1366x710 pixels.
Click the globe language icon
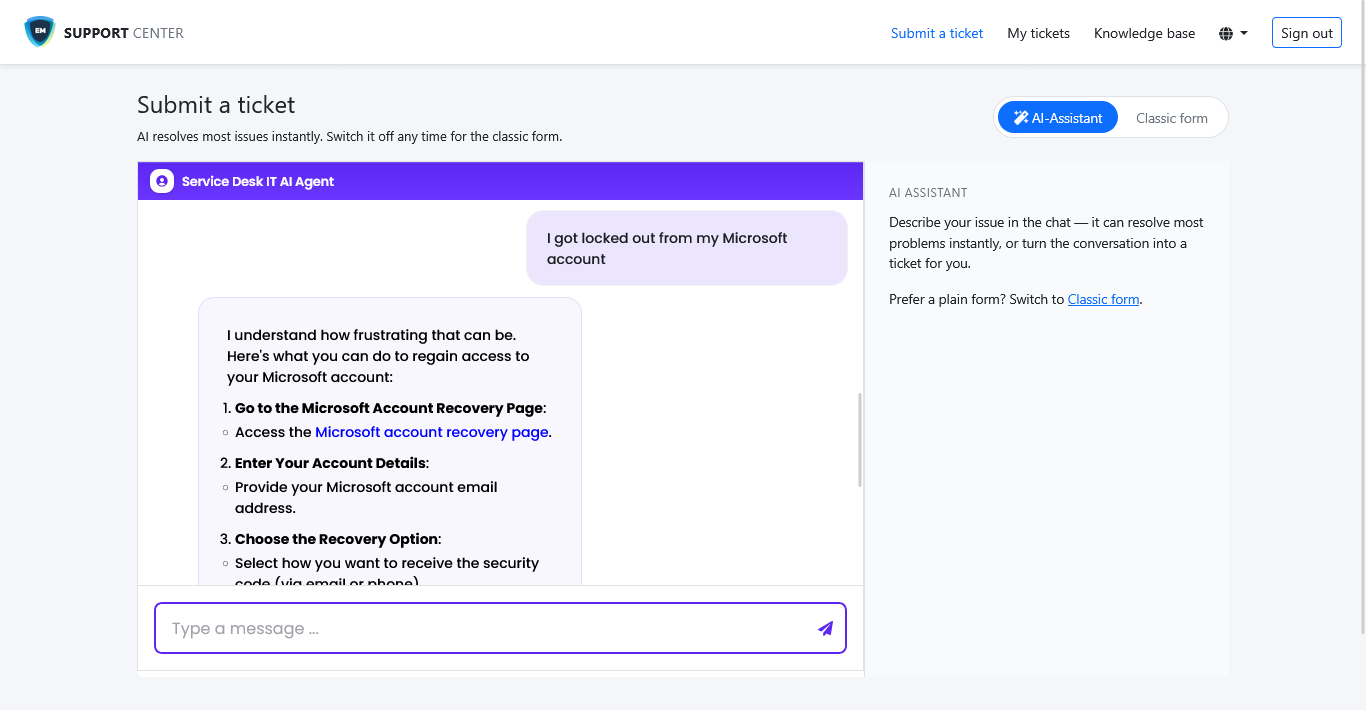click(x=1226, y=33)
